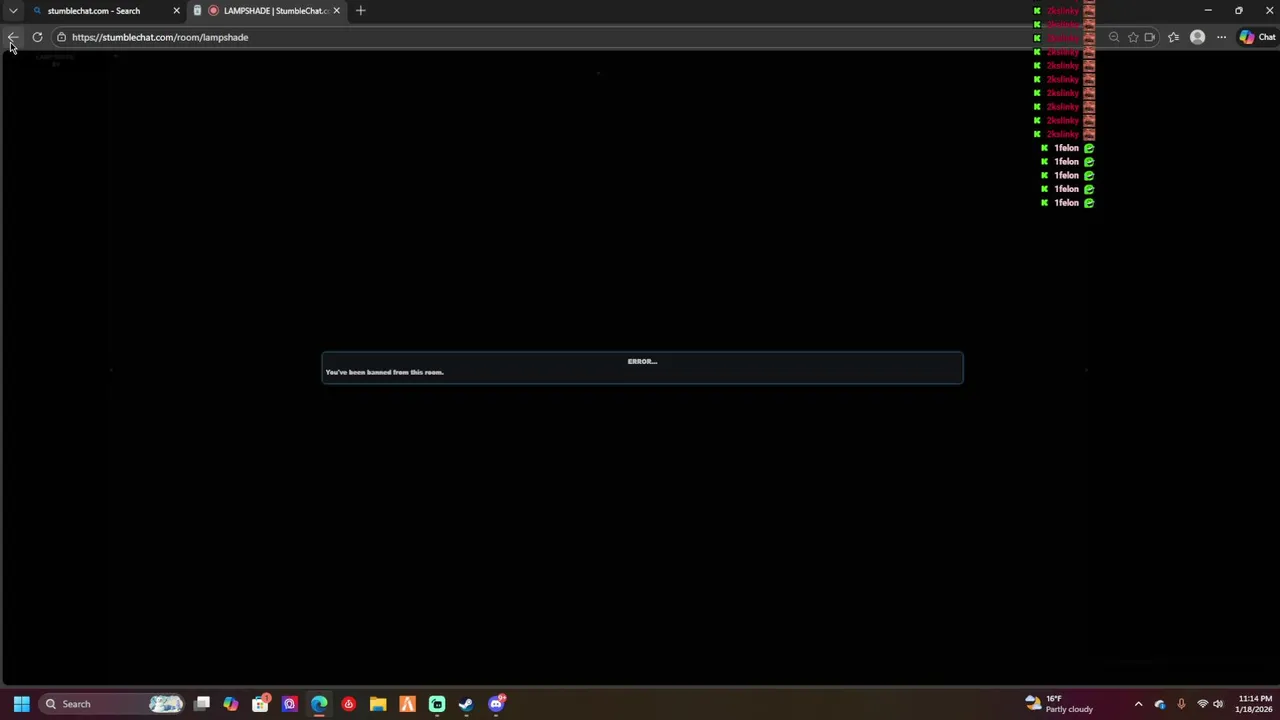1280x720 pixels.
Task: Show hidden system tray icons chevron
Action: (x=1138, y=704)
